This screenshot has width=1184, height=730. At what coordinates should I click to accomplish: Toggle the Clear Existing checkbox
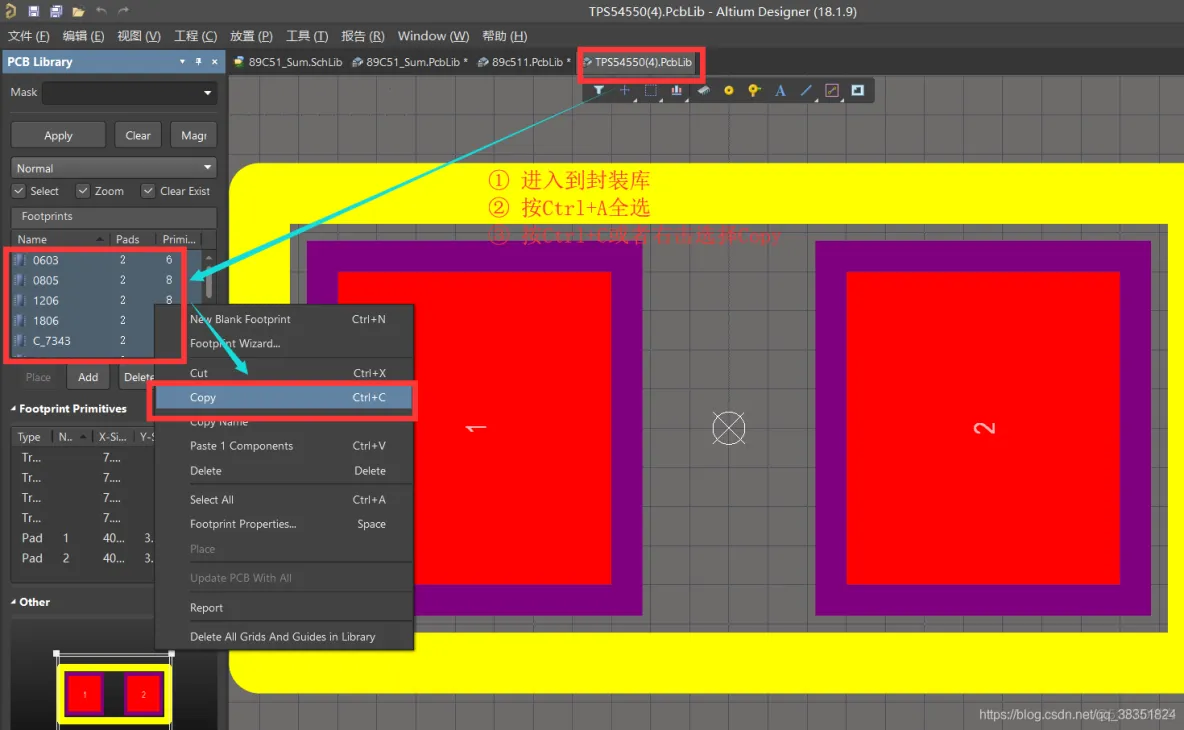[x=148, y=191]
